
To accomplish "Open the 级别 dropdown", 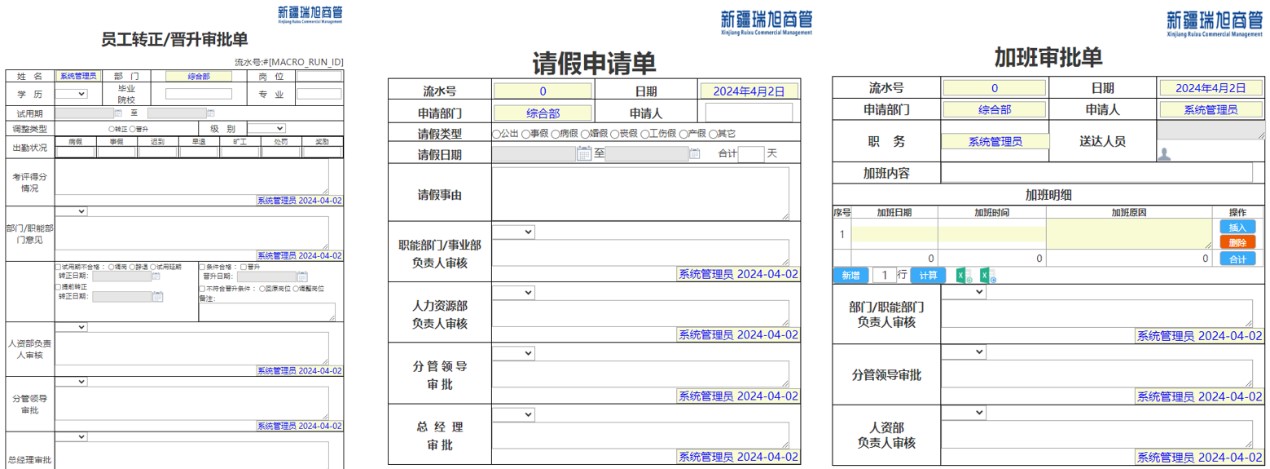I will pyautogui.click(x=266, y=129).
